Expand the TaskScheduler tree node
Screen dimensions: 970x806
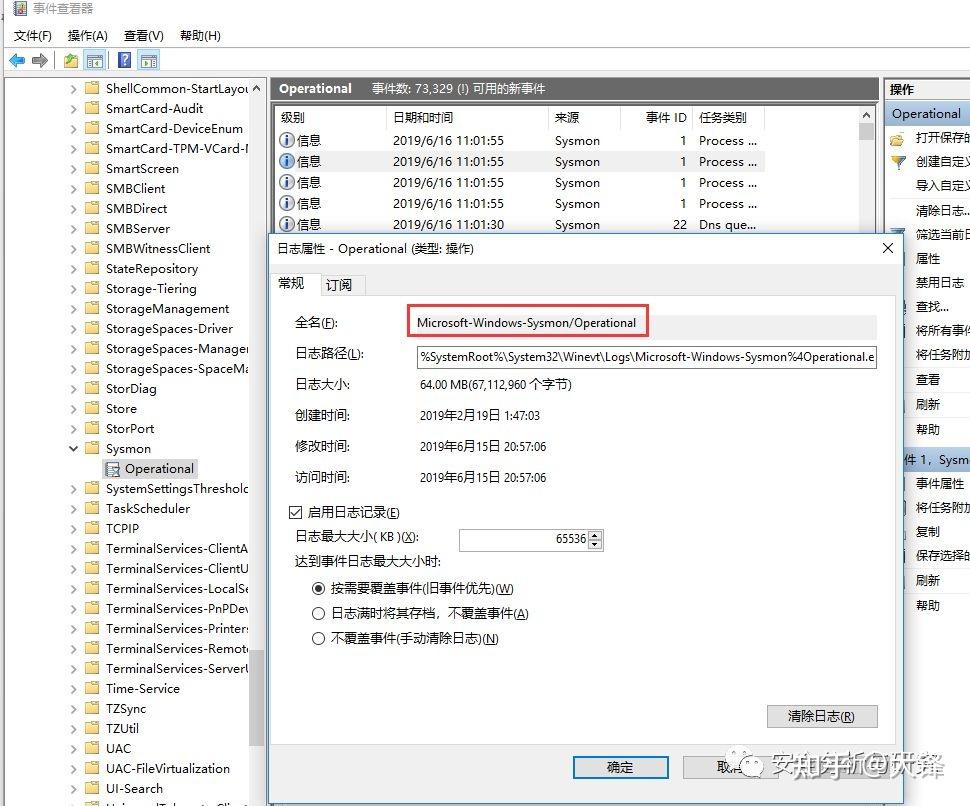(74, 508)
